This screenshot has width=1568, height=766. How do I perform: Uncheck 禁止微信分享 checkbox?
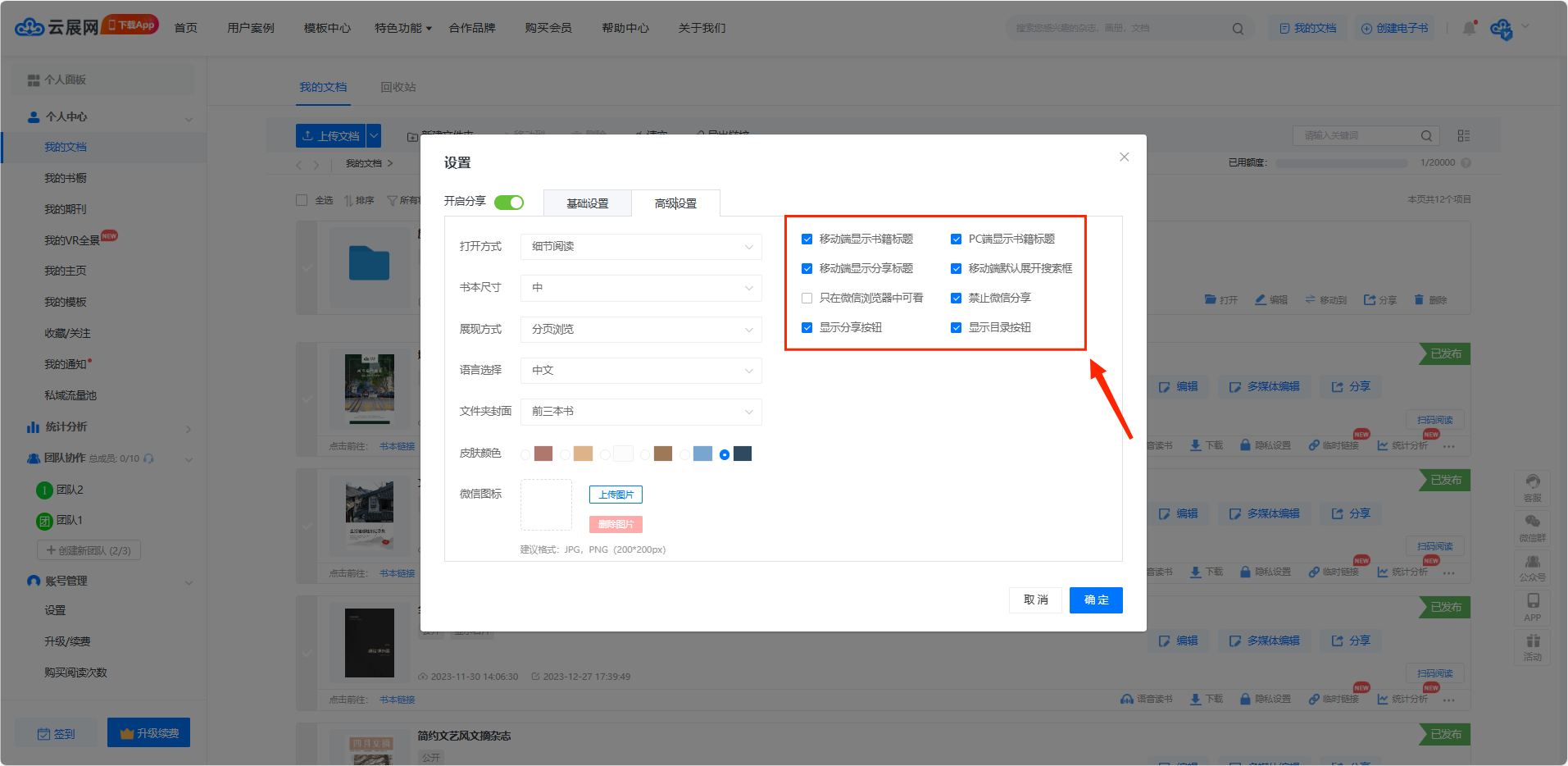956,299
